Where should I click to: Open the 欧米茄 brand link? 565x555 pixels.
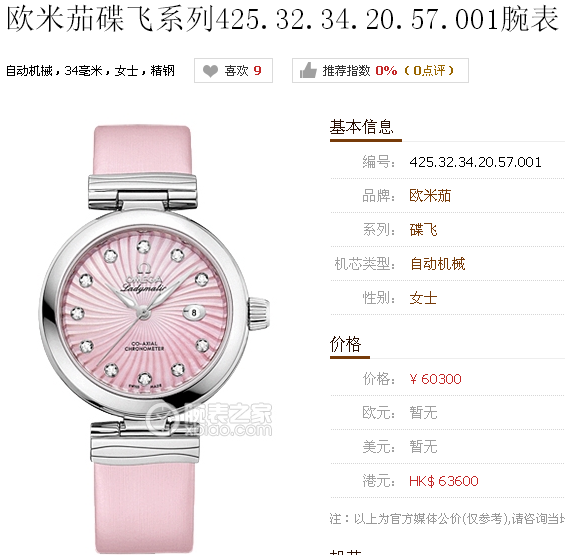coord(430,196)
